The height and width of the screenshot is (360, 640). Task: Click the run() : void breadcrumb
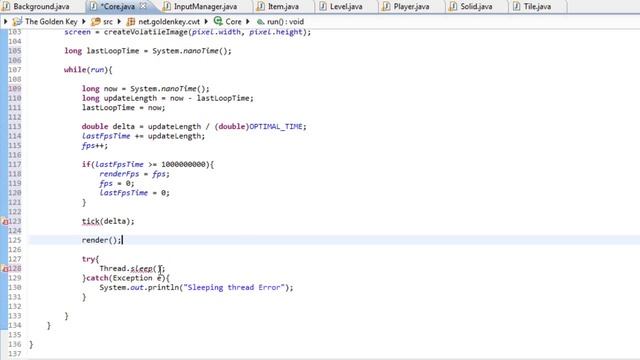285,21
